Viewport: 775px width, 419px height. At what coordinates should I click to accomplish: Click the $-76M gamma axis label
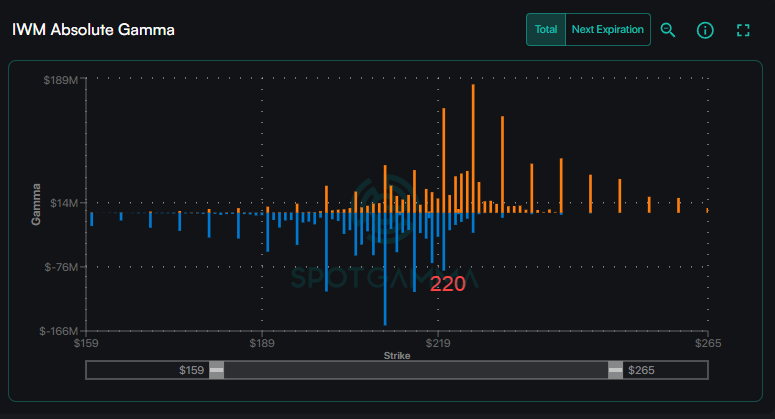61,267
